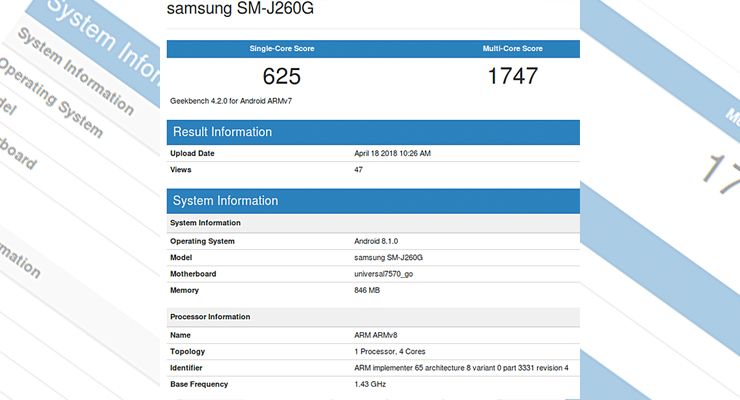Click the April 18 2018 10:26 AM value
740x400 pixels.
click(393, 153)
